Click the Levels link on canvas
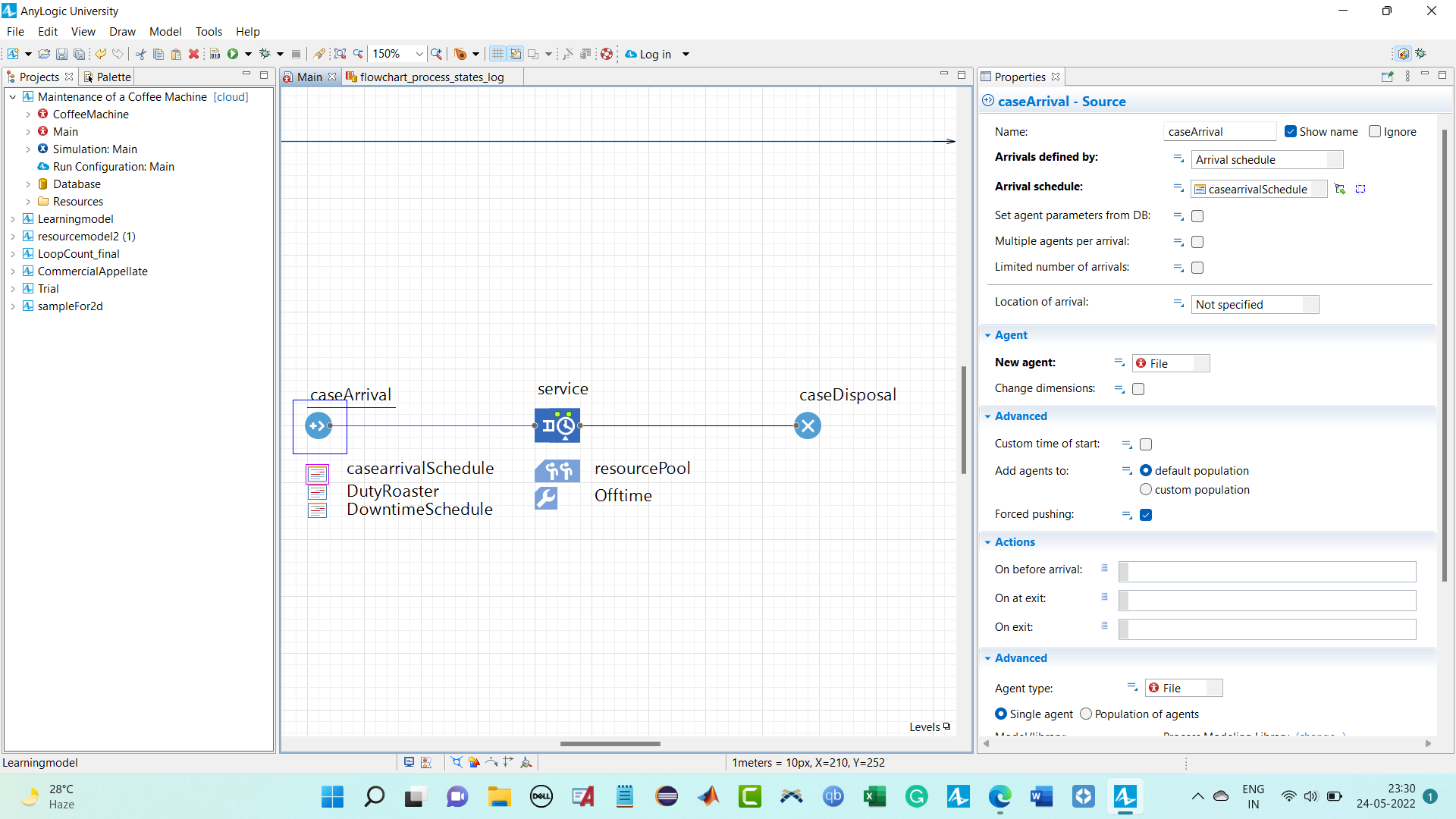 click(x=925, y=726)
